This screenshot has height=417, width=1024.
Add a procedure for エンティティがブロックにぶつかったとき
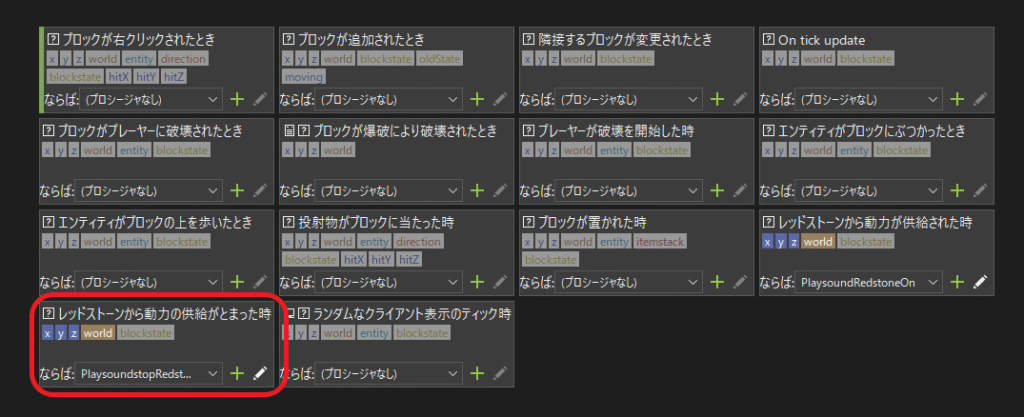pyautogui.click(x=957, y=190)
